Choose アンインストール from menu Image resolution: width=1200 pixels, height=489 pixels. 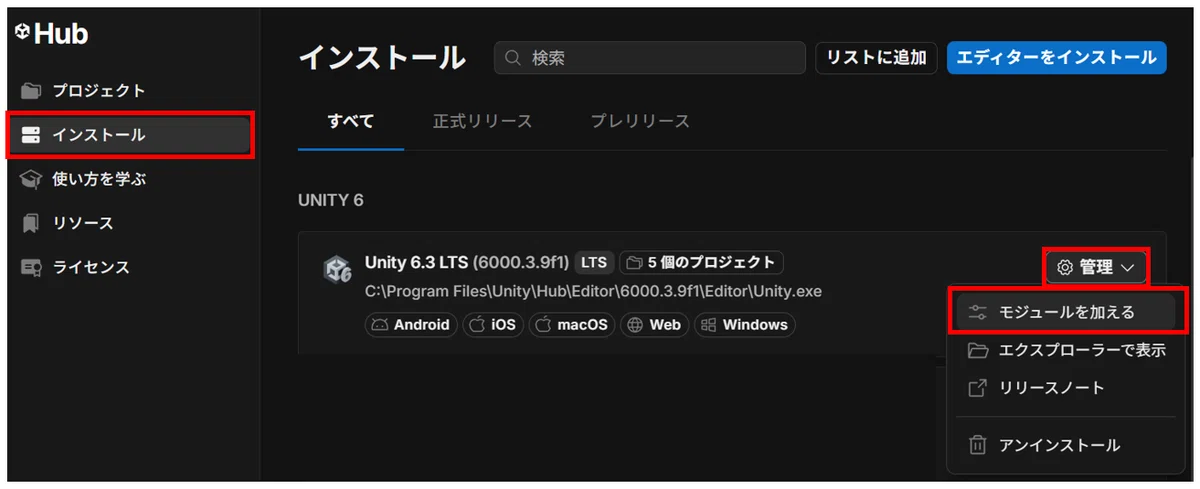1066,445
